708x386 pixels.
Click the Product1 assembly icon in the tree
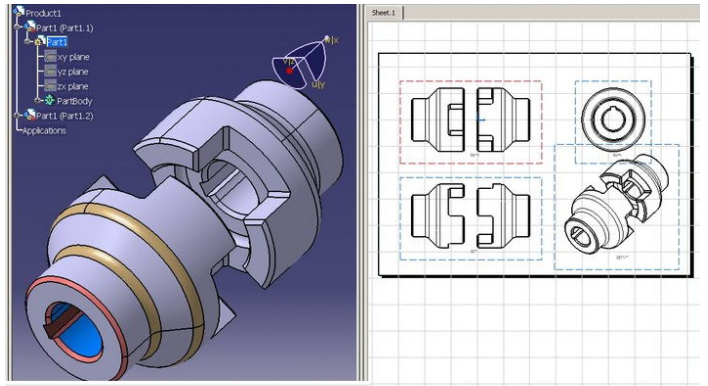tap(19, 12)
